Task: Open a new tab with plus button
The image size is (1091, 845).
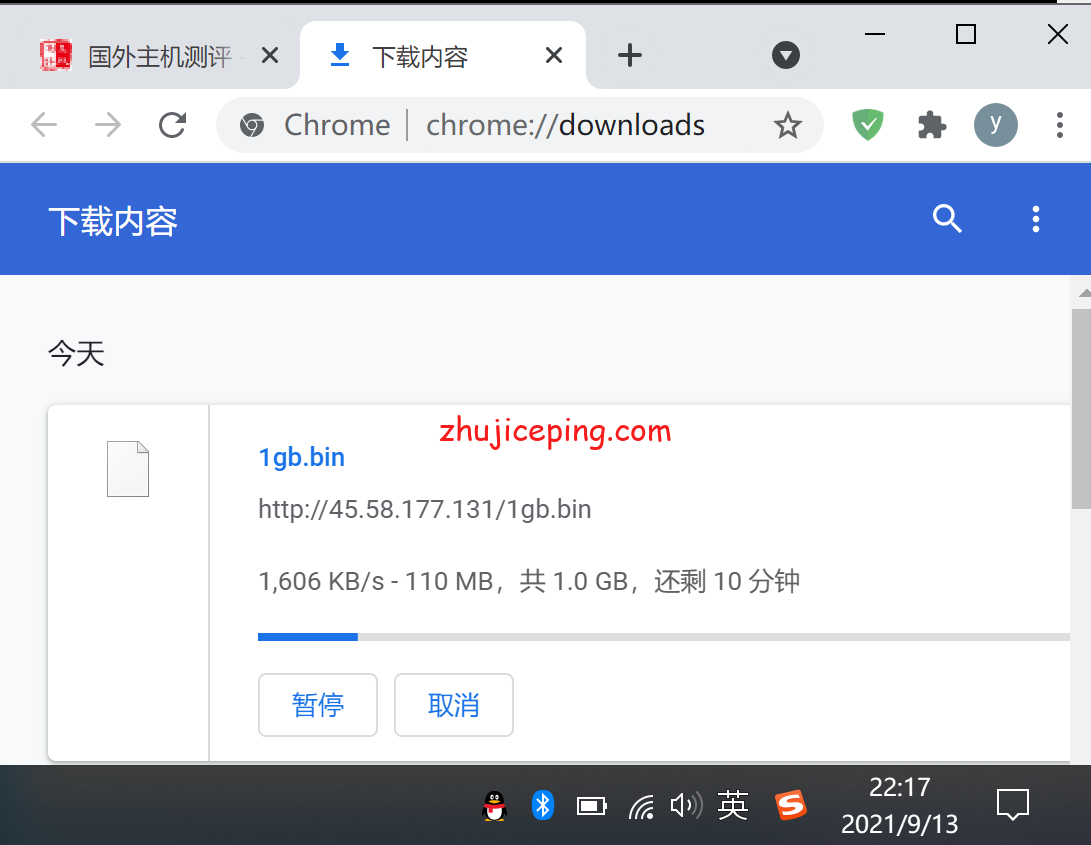Action: tap(629, 56)
